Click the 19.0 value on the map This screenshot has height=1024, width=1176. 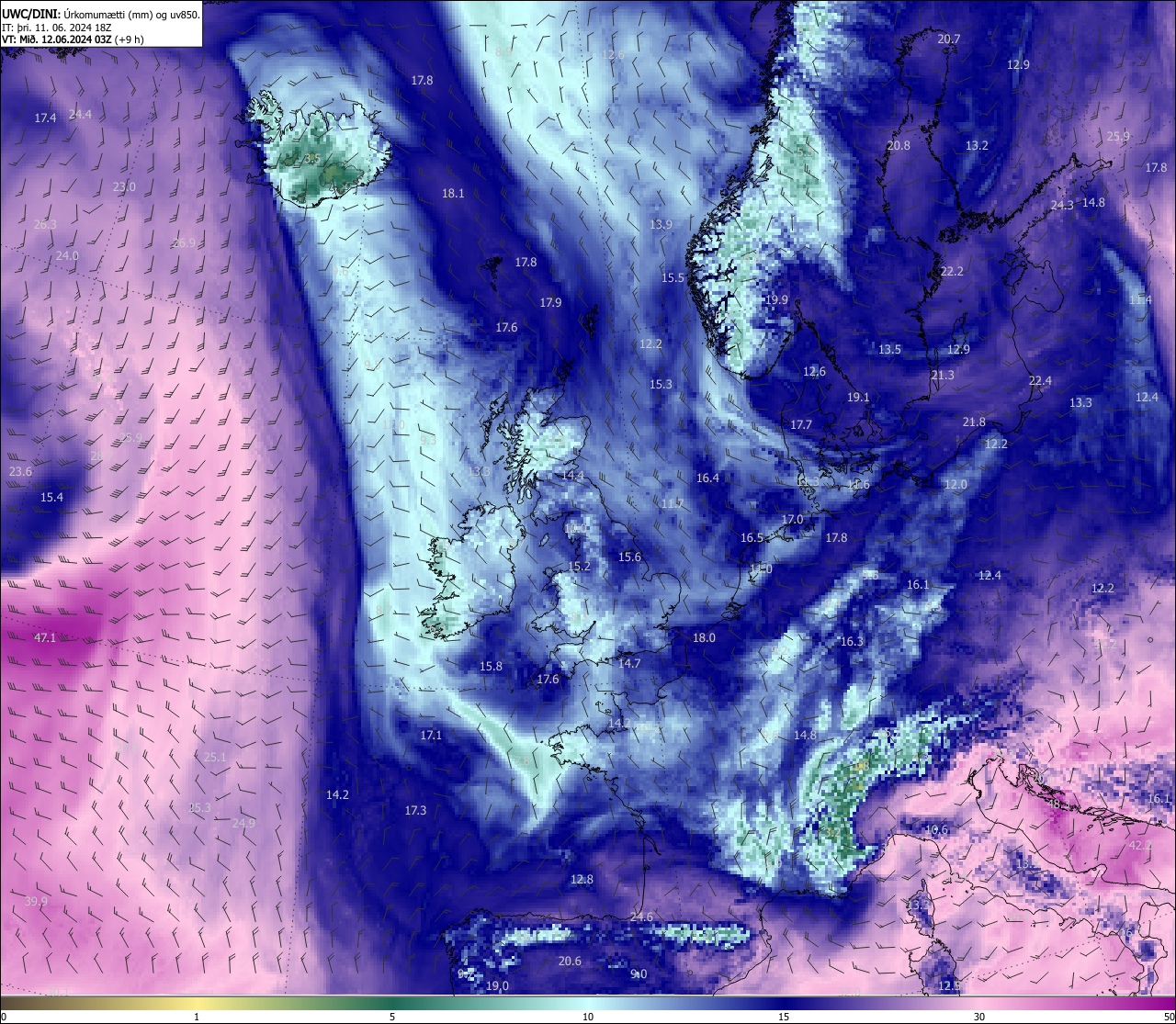click(x=497, y=985)
